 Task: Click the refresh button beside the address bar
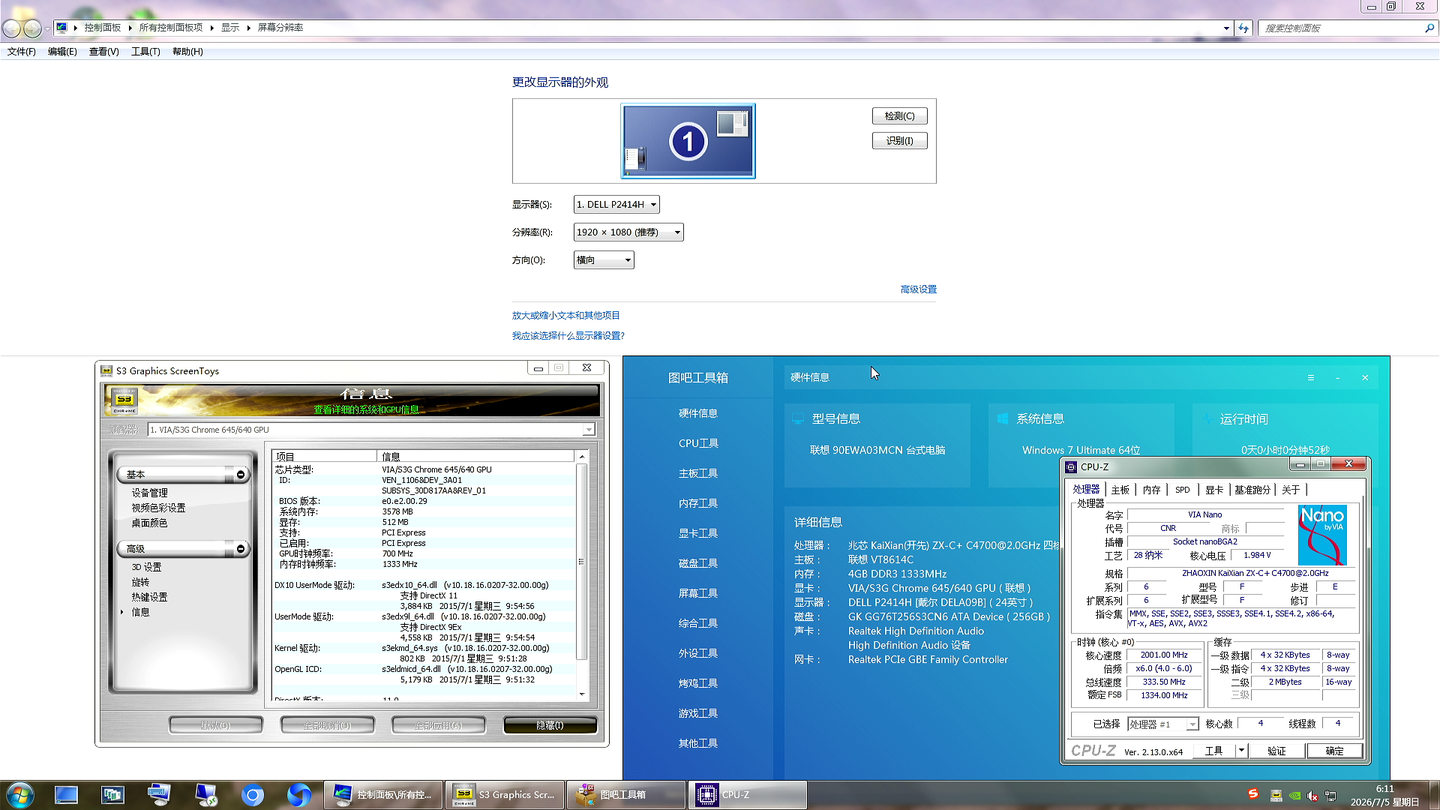(1244, 28)
